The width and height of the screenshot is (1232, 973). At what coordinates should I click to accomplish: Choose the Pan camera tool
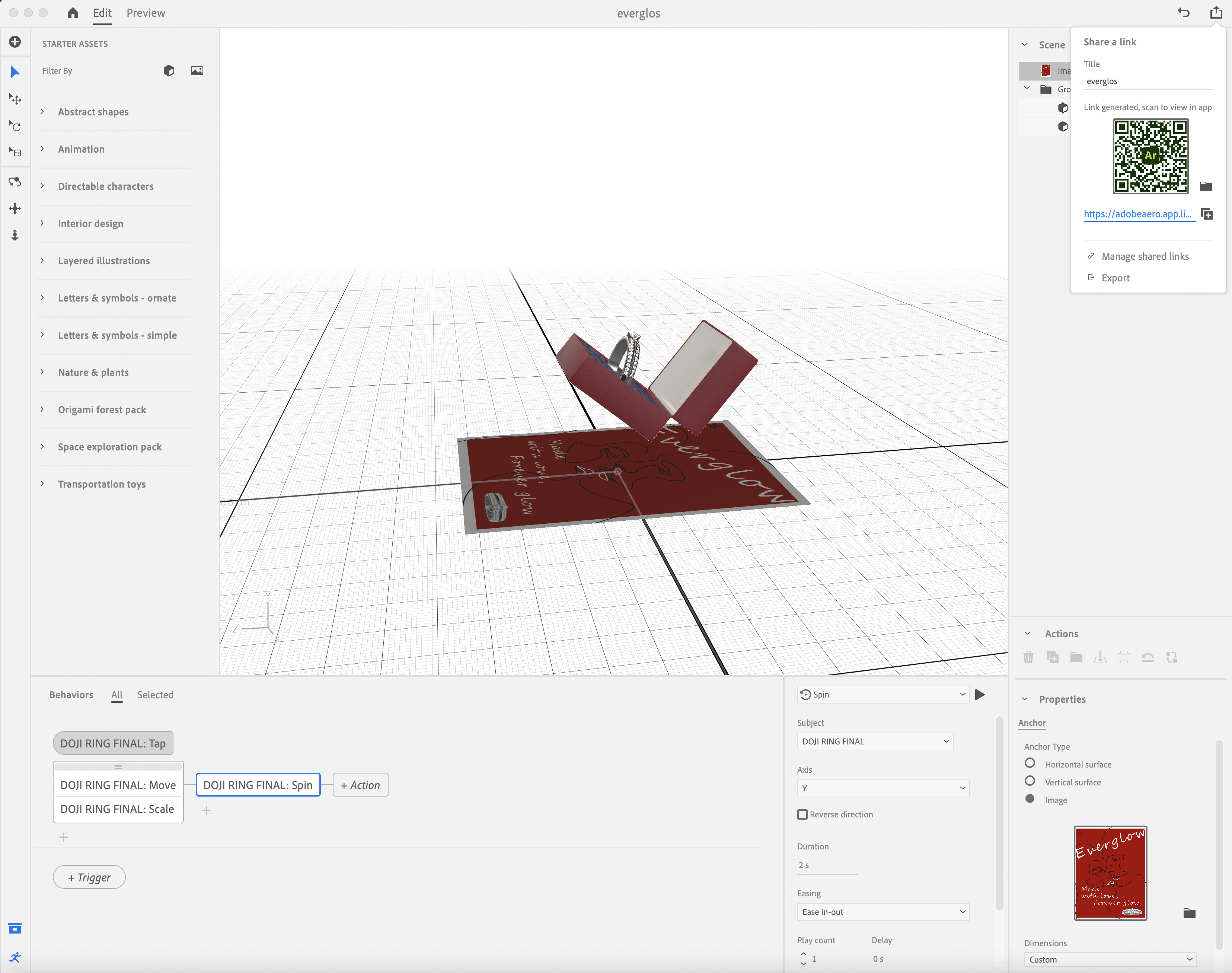(15, 208)
